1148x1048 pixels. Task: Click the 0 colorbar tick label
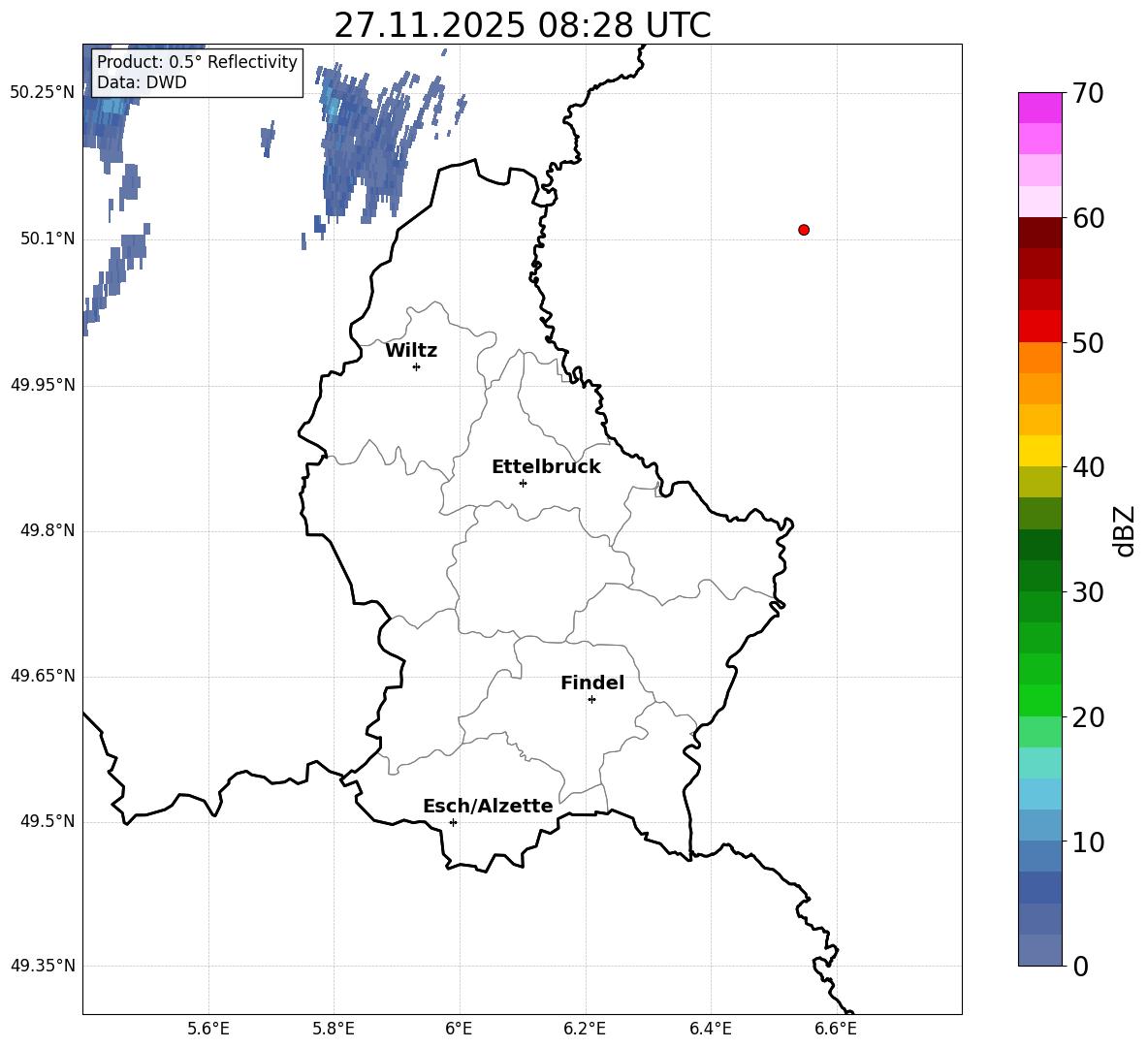(1080, 966)
